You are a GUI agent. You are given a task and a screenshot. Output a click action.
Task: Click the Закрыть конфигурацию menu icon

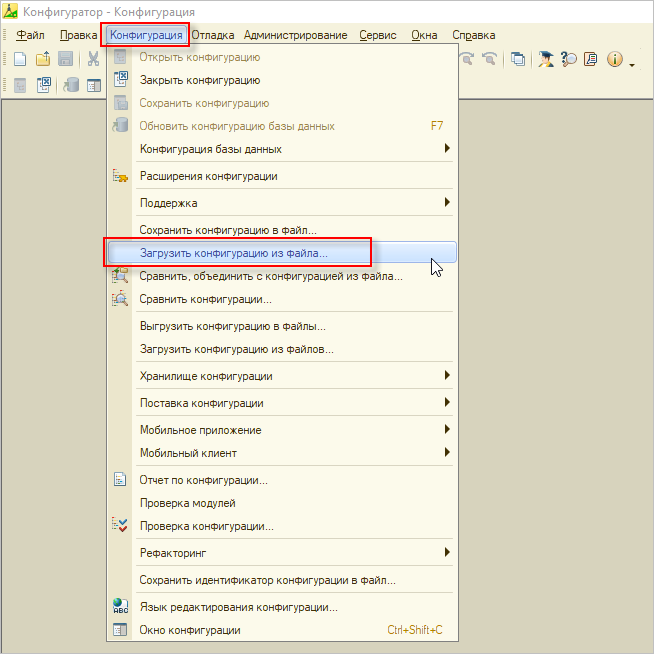(121, 80)
